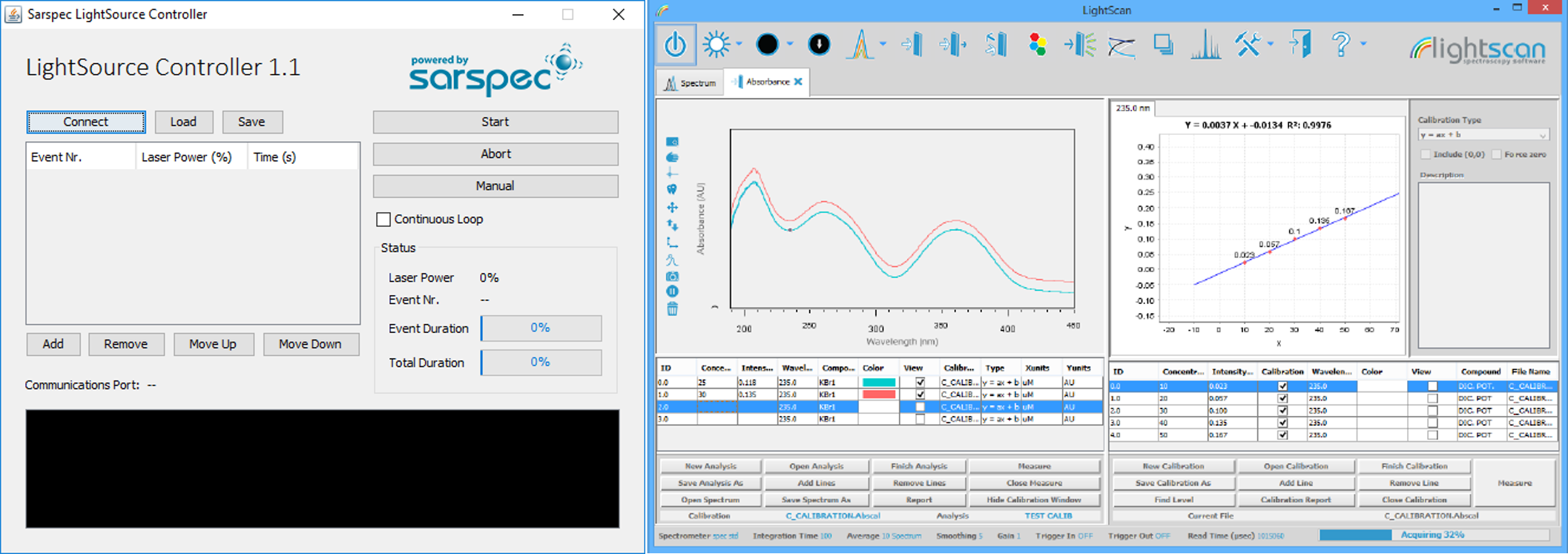Click Save Spectrum As button
The image size is (1568, 554).
[816, 500]
